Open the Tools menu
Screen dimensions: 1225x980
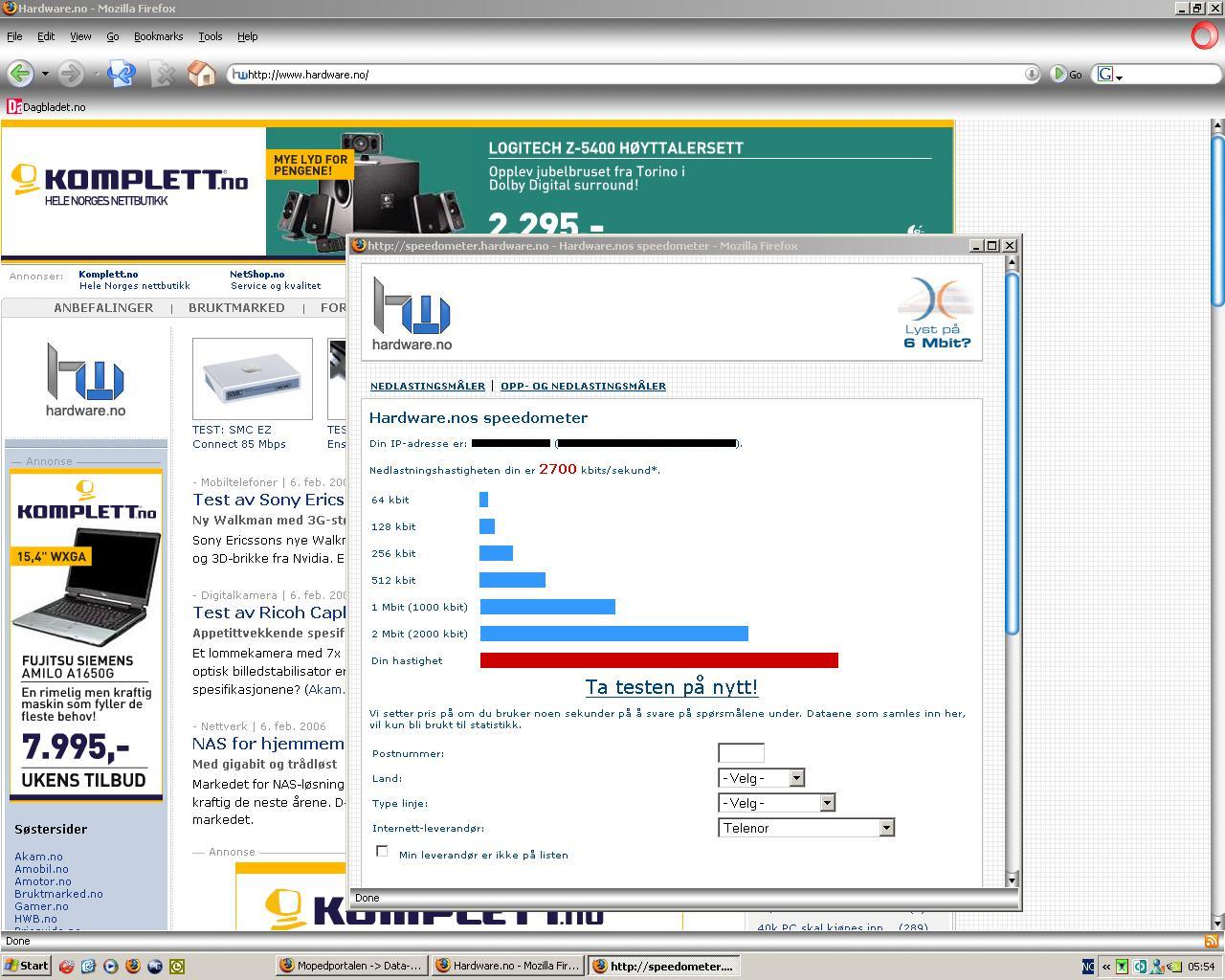click(x=211, y=36)
